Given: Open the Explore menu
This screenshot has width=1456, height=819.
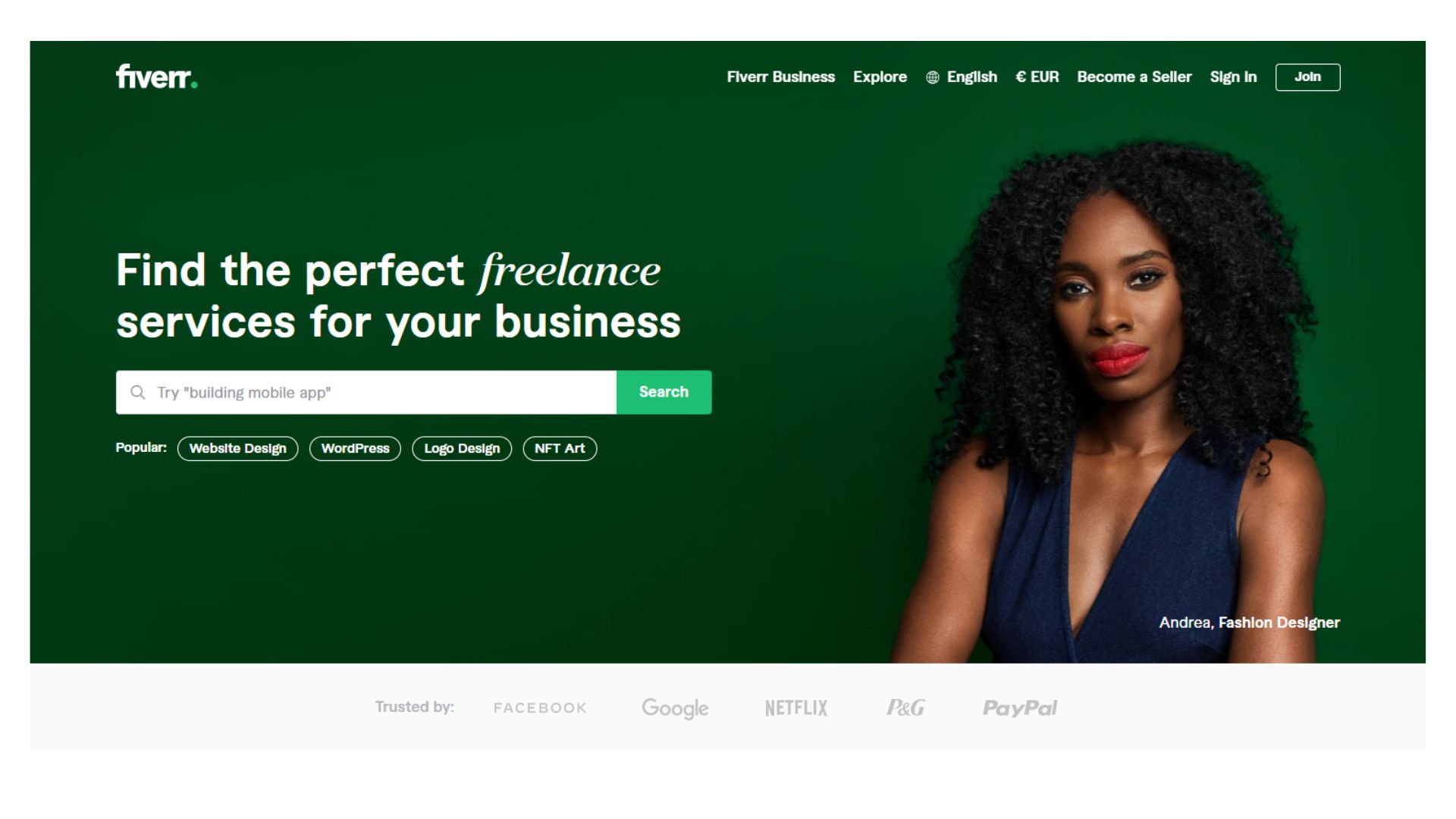Looking at the screenshot, I should click(880, 77).
